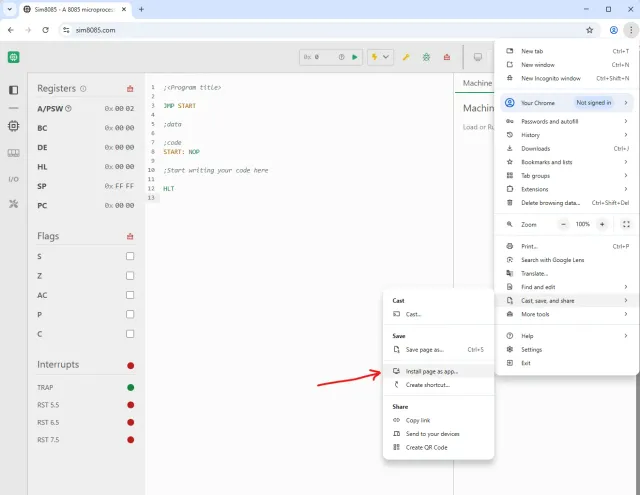This screenshot has height=495, width=640.
Task: Choose Save page as option
Action: [439, 350]
